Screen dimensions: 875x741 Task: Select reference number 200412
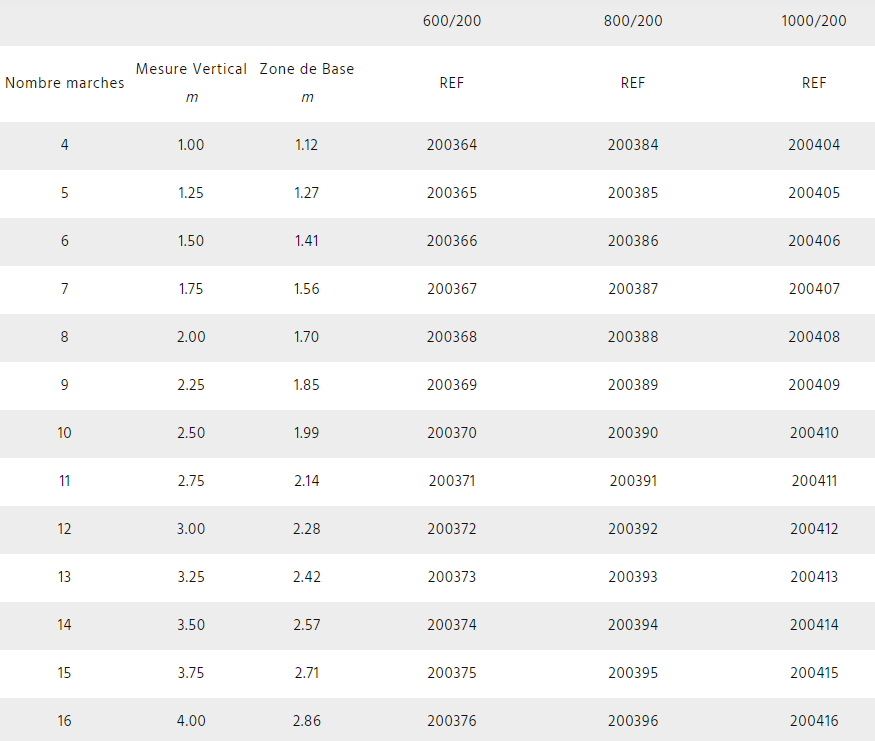coord(814,529)
